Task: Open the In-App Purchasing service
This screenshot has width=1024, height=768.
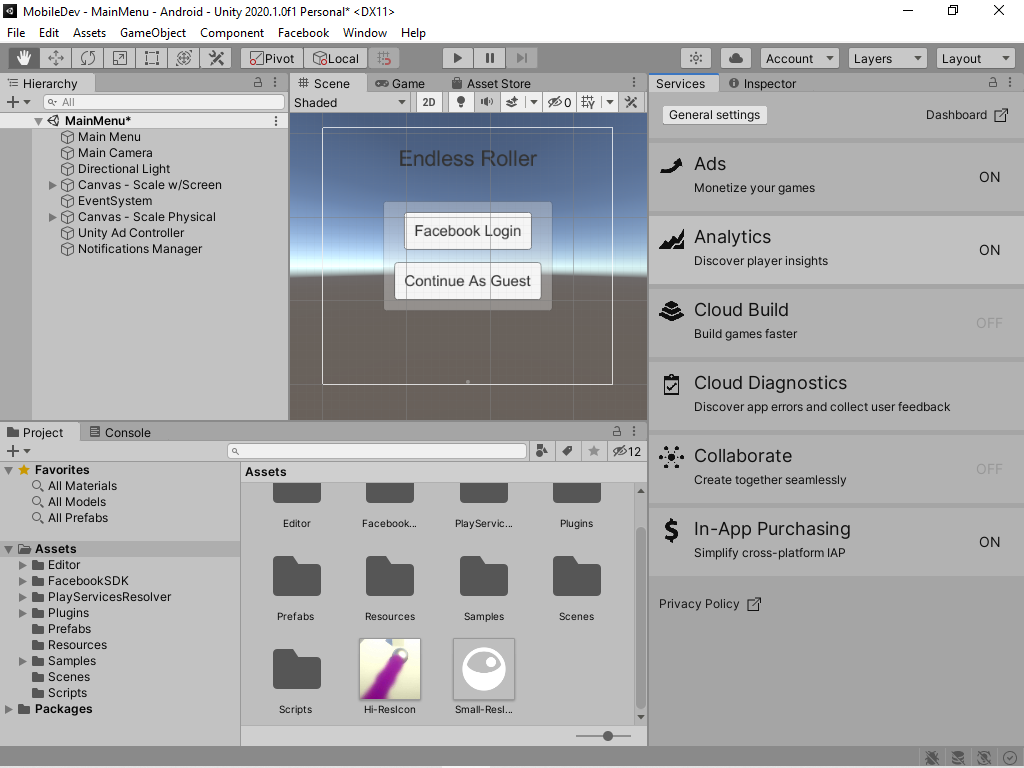Action: (836, 541)
